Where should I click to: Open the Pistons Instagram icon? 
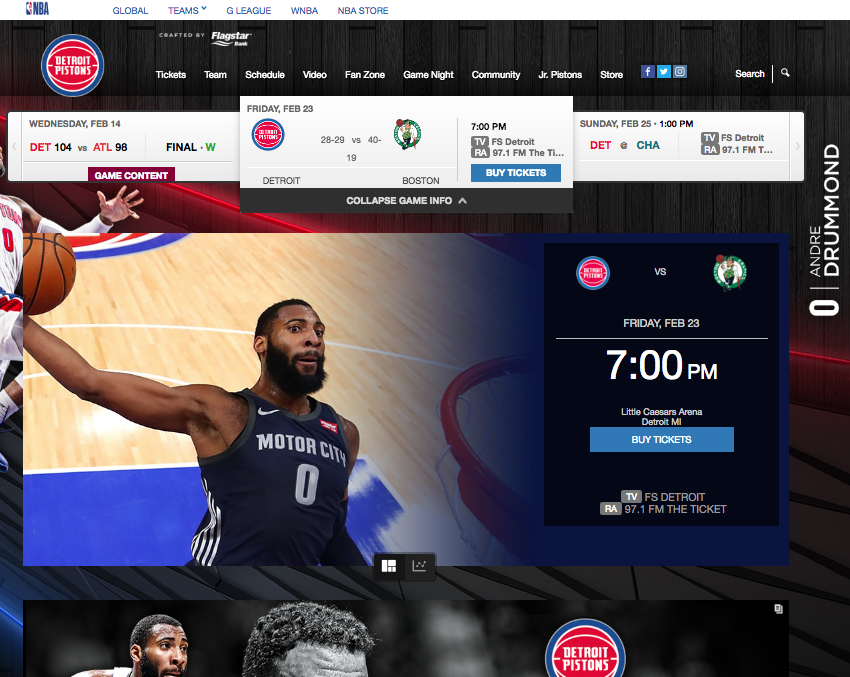click(680, 72)
